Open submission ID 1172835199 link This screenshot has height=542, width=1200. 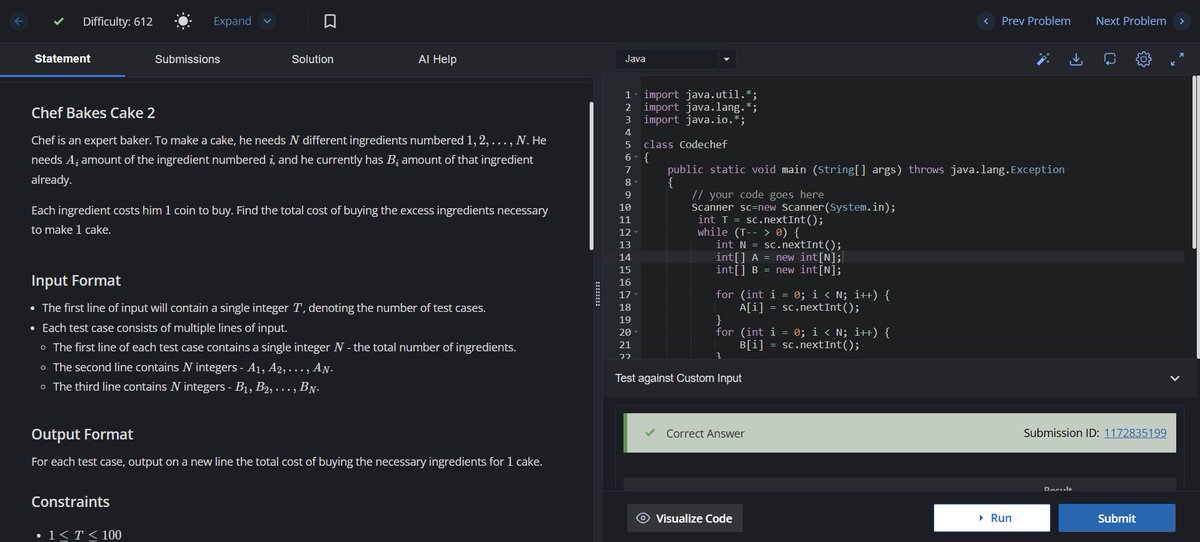click(x=1135, y=433)
